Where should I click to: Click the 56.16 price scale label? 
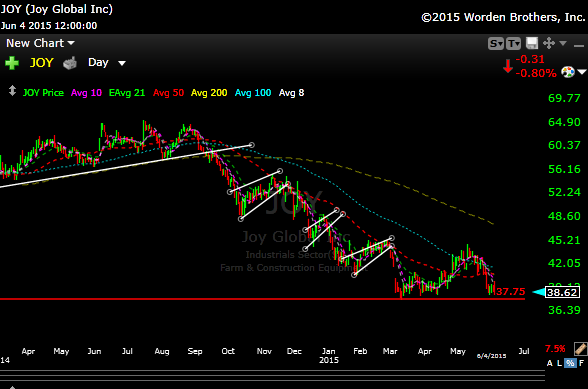coord(564,169)
